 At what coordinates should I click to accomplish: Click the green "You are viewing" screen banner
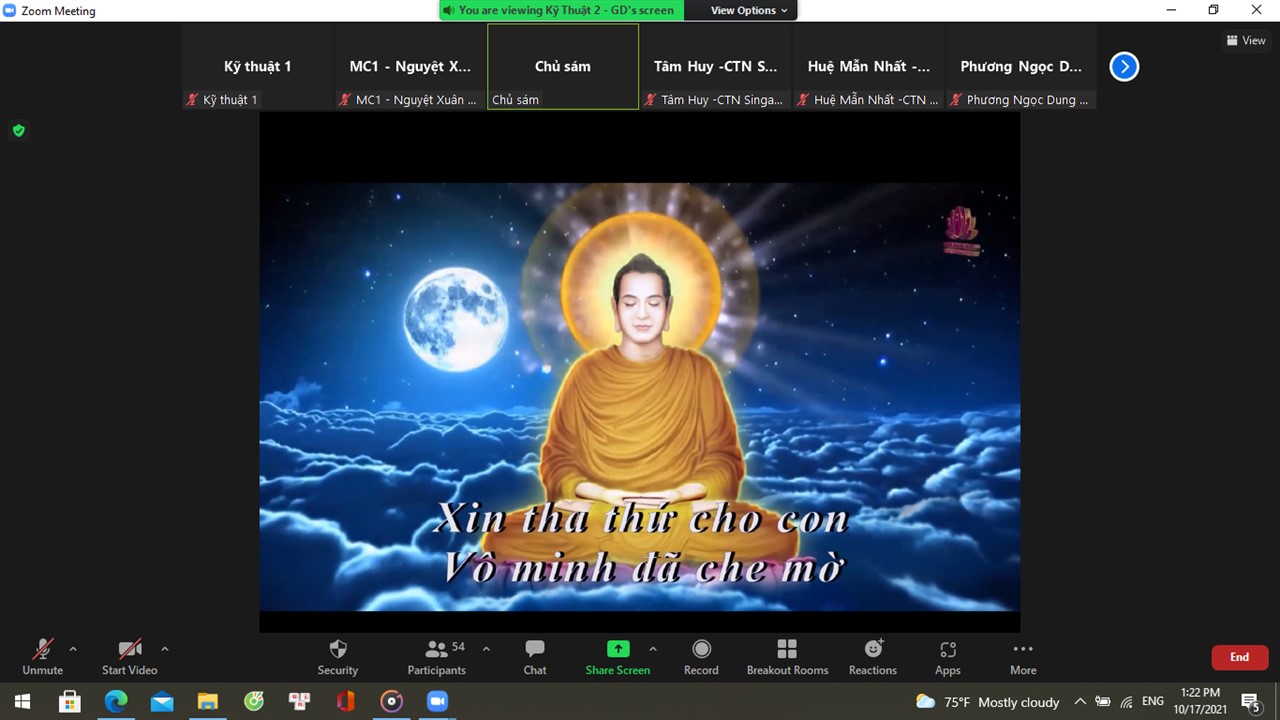coord(561,10)
